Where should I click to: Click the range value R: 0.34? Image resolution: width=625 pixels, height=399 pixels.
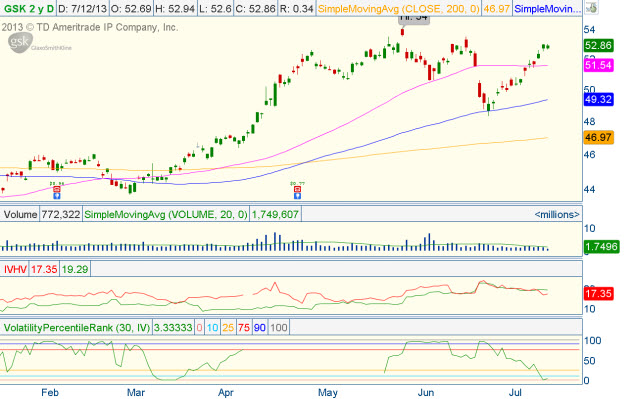pos(296,8)
